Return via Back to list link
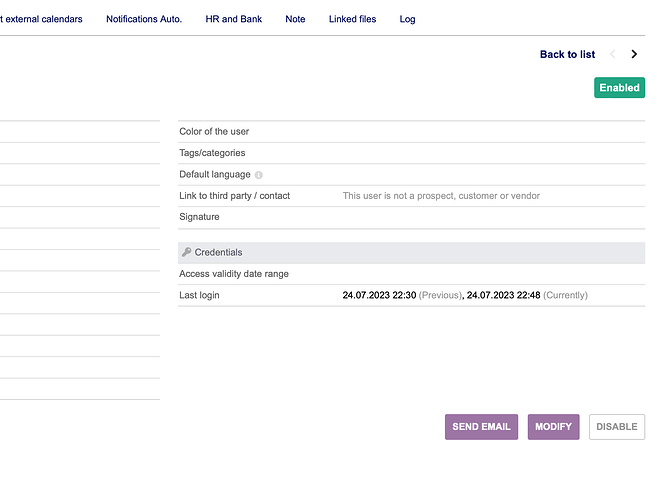 click(567, 54)
